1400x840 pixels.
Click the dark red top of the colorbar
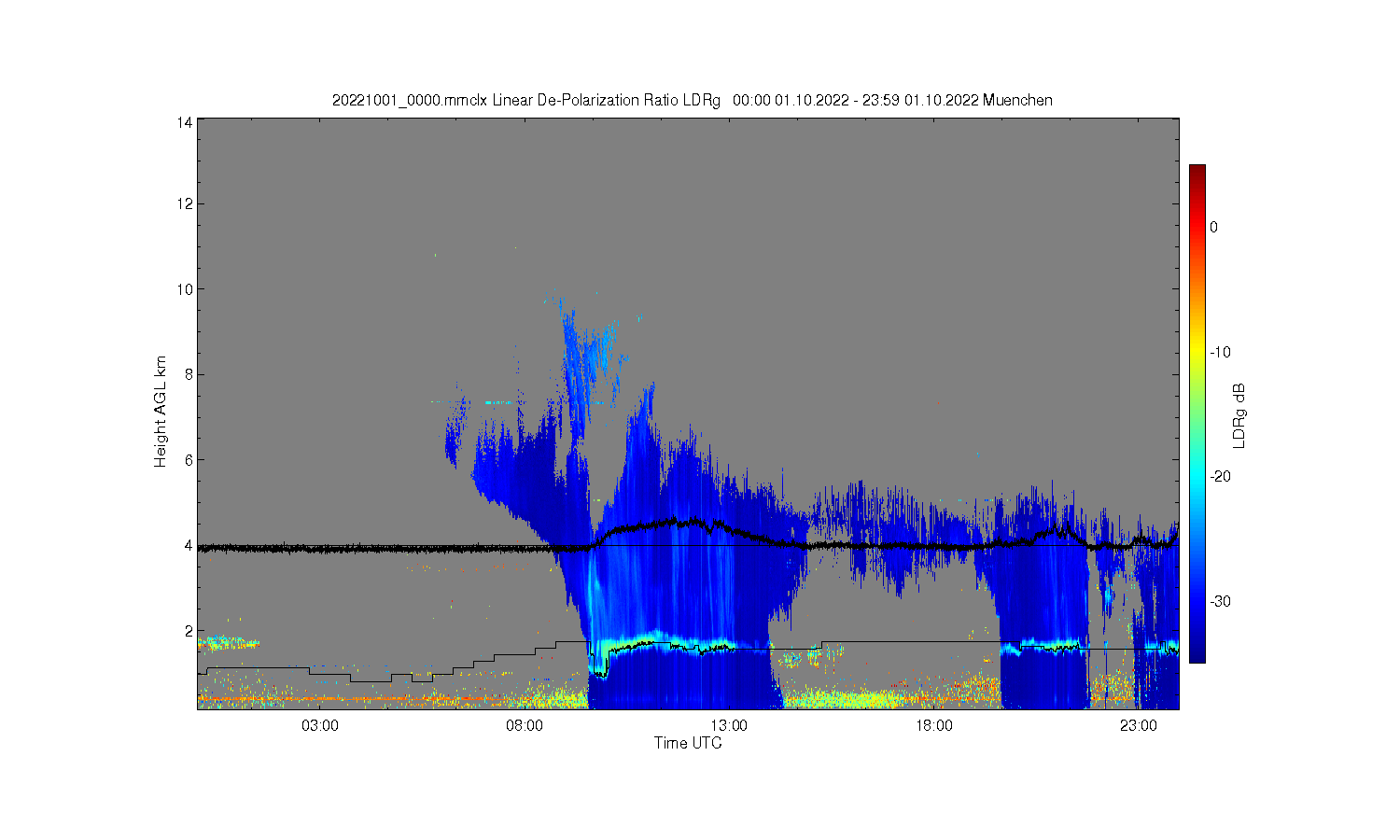tap(1197, 172)
